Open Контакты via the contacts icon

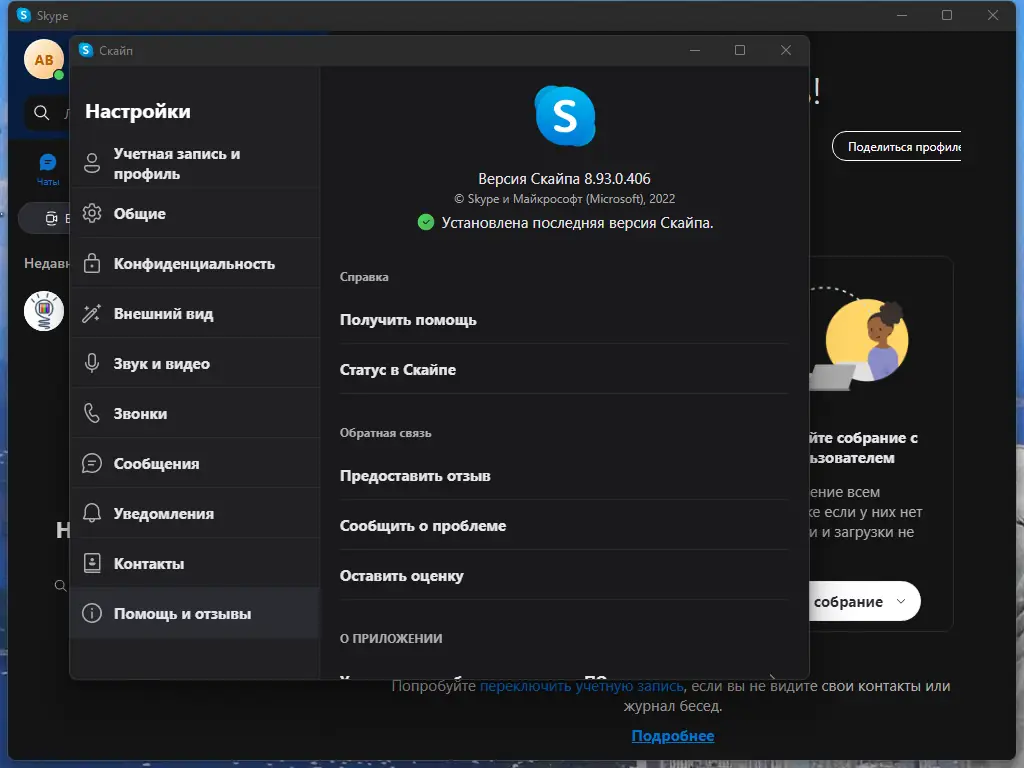(91, 563)
